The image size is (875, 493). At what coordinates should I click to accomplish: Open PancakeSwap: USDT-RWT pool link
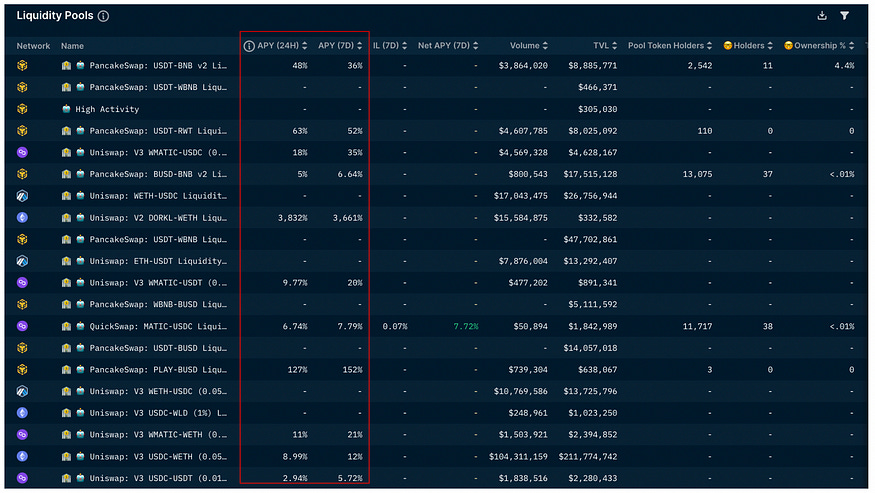[x=158, y=131]
